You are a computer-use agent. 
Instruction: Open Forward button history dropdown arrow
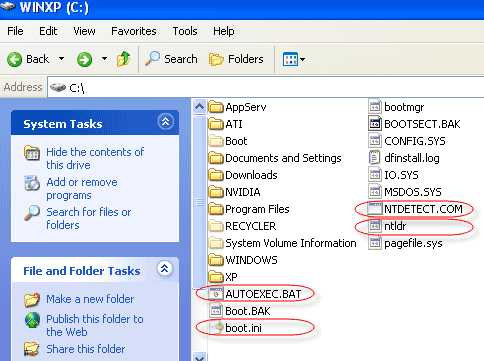coord(104,59)
